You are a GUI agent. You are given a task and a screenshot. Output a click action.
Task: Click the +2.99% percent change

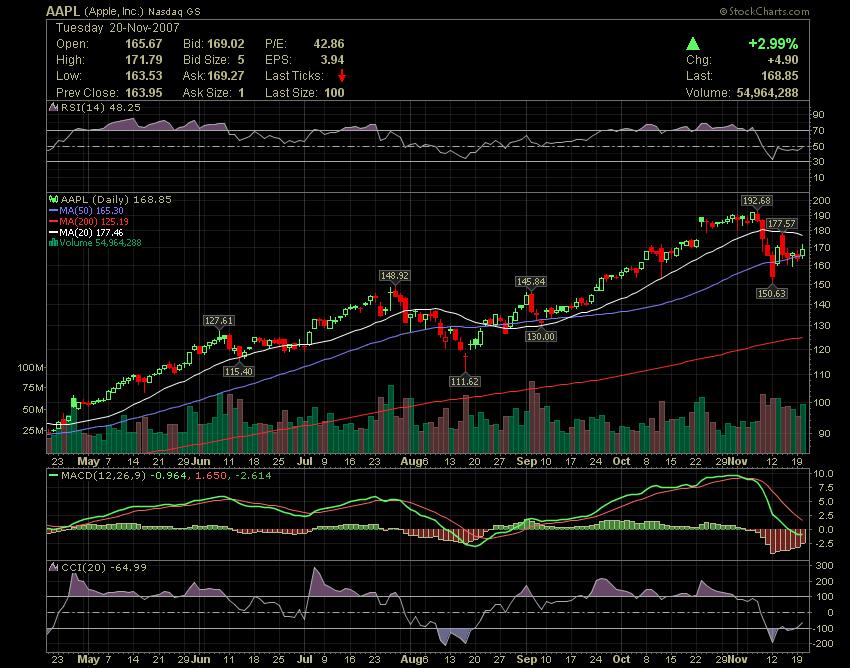click(x=773, y=44)
